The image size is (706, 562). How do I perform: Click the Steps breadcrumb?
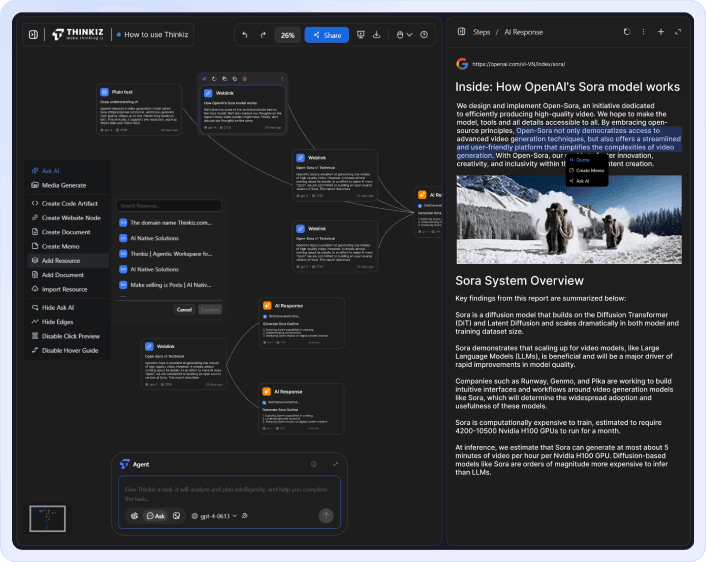pyautogui.click(x=481, y=32)
